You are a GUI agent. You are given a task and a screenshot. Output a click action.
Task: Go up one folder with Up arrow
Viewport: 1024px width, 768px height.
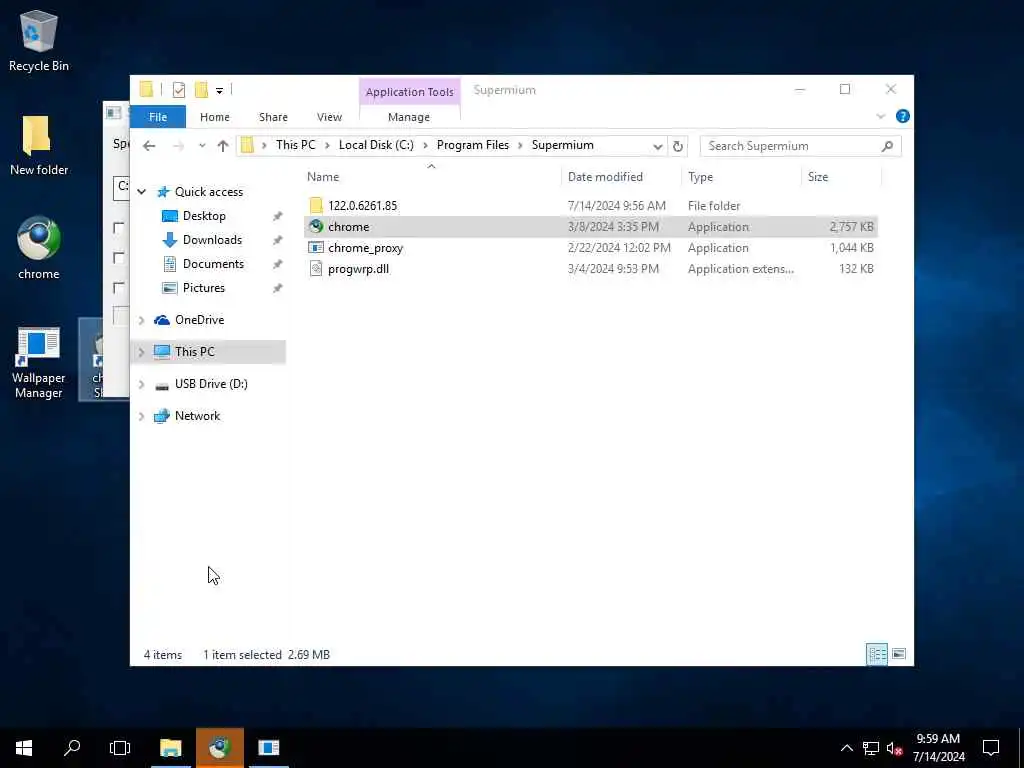(223, 146)
